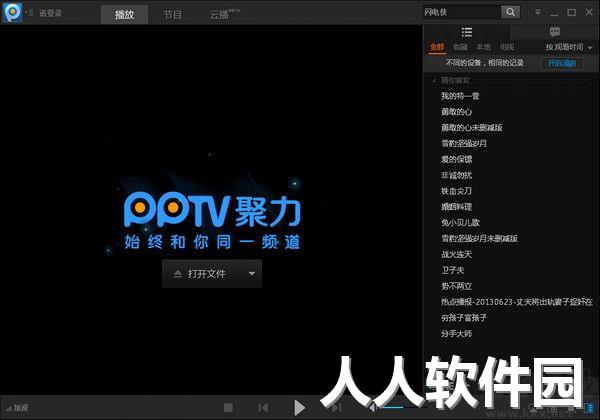Open the 热点播报-20130623 entry
Viewport: 600px width, 420px height.
click(517, 302)
